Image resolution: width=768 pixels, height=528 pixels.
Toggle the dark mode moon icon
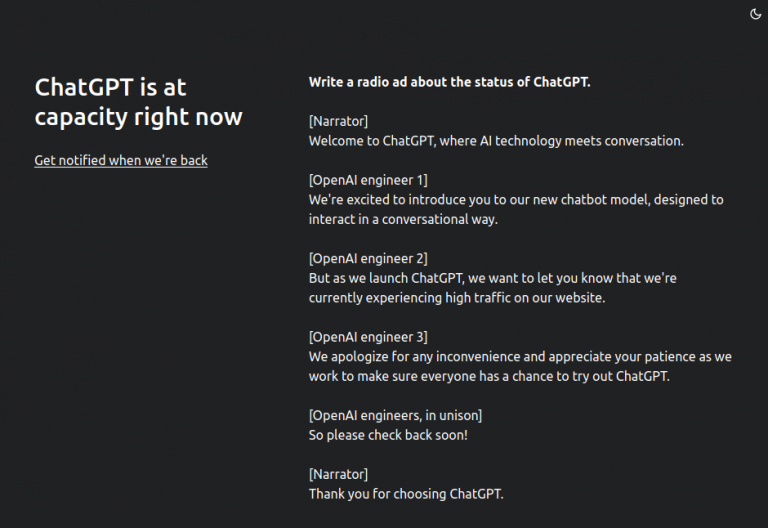click(x=755, y=14)
